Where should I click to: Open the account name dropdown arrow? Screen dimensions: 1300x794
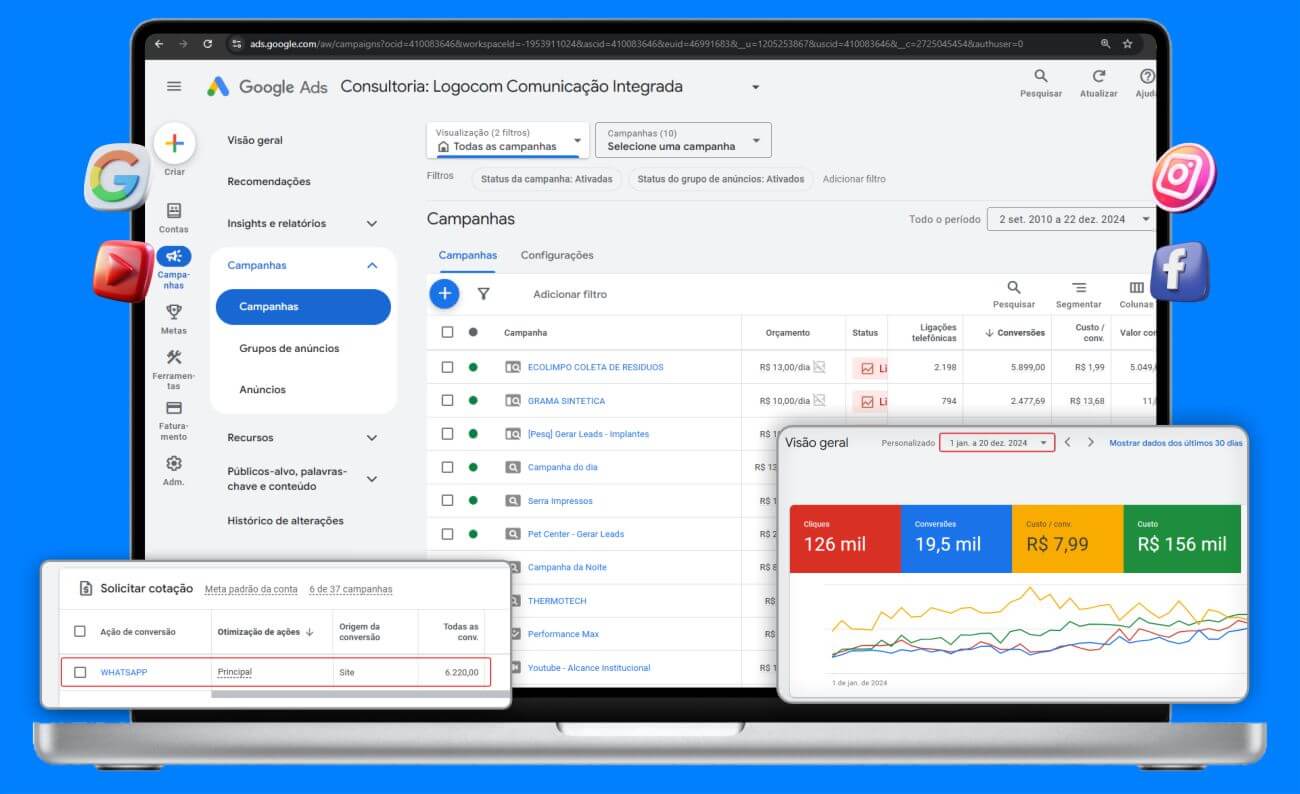point(756,87)
